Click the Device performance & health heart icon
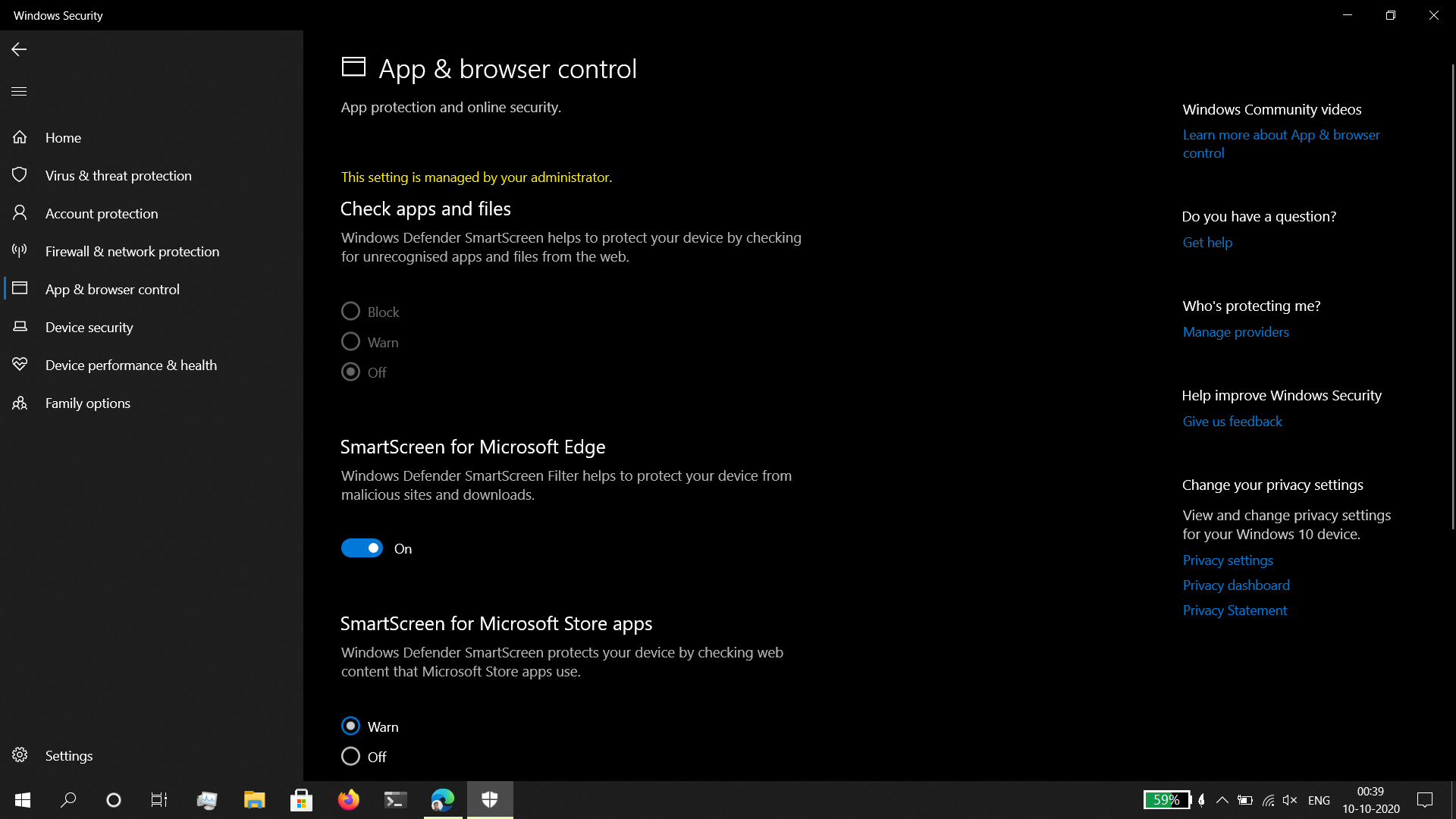1456x819 pixels. (x=20, y=365)
